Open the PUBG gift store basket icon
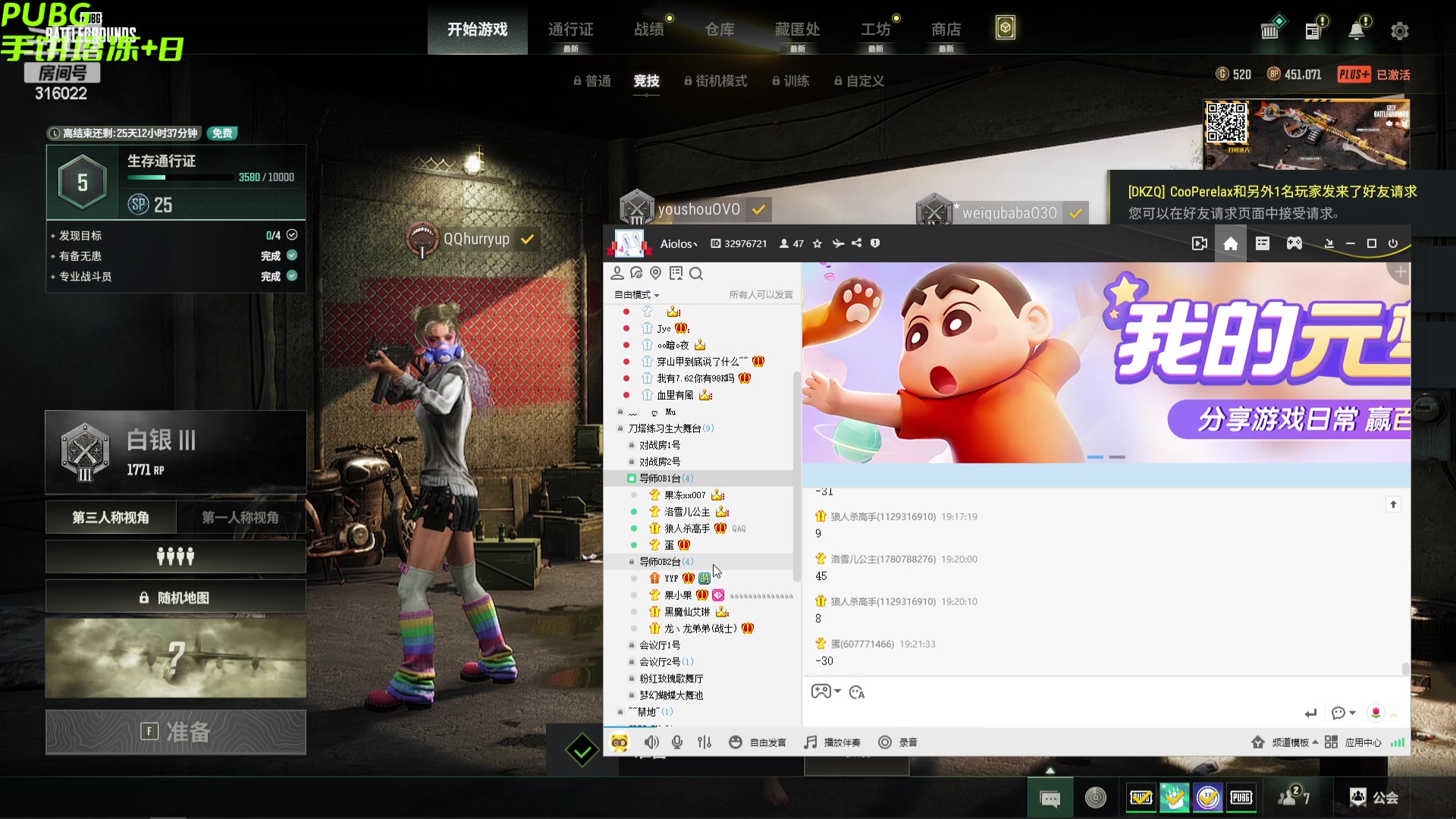Viewport: 1456px width, 819px height. [1270, 30]
